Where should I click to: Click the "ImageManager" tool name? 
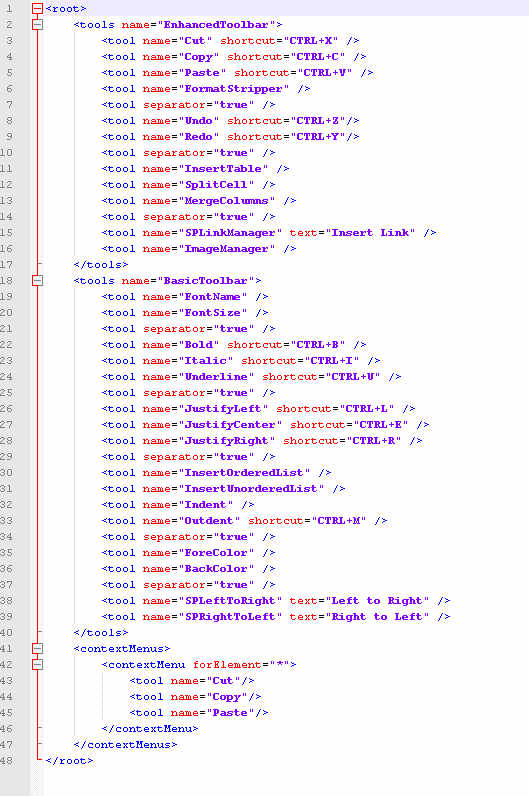click(x=227, y=248)
